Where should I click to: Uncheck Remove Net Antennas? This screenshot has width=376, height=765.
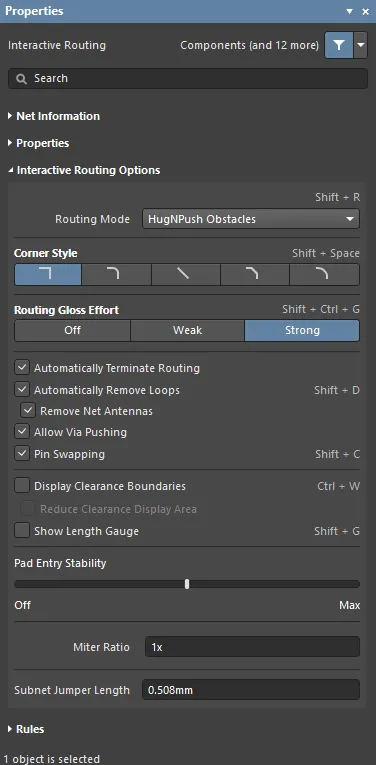pyautogui.click(x=28, y=411)
